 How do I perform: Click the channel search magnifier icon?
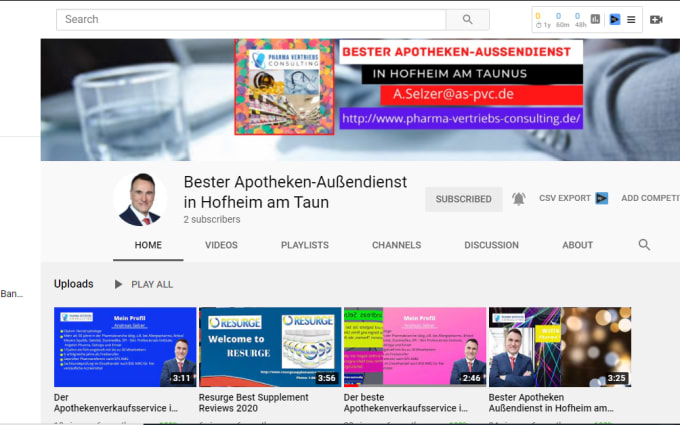click(644, 245)
